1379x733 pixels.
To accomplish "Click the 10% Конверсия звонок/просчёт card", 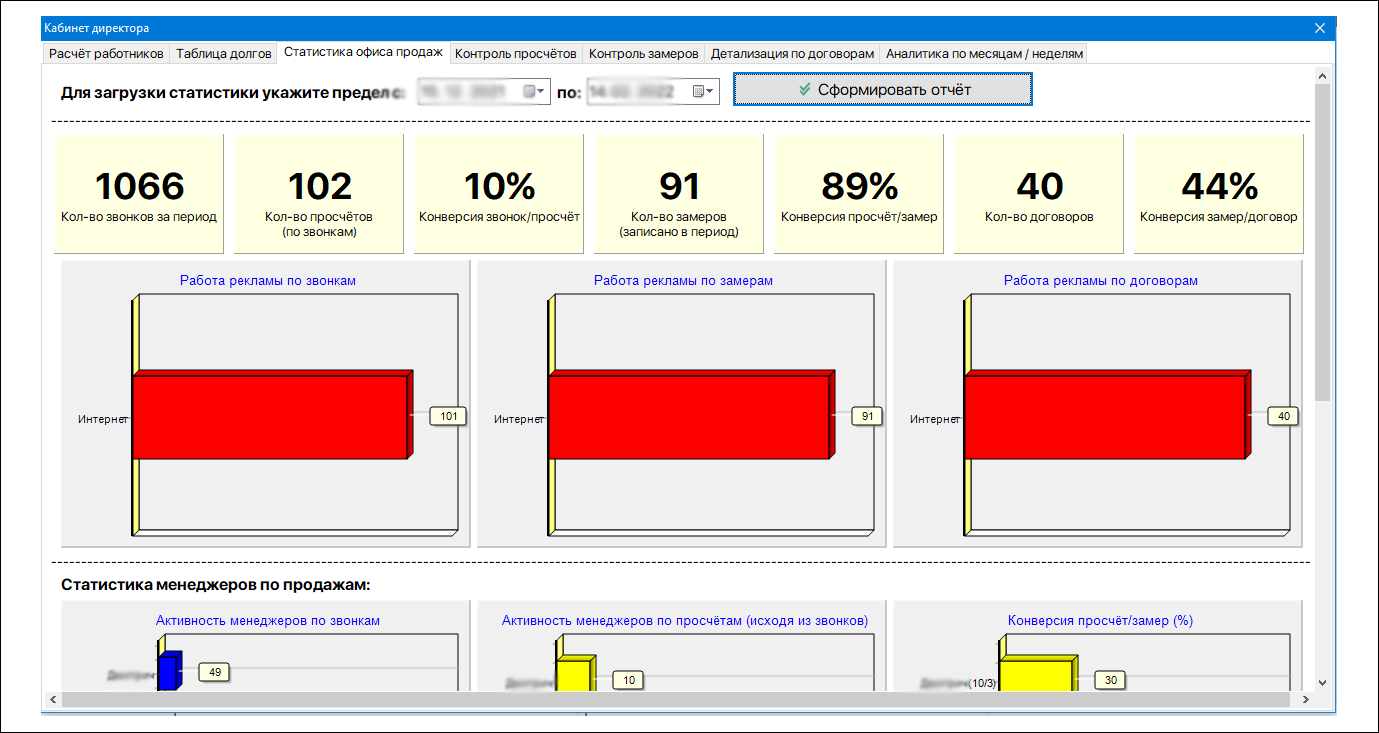I will coord(499,194).
